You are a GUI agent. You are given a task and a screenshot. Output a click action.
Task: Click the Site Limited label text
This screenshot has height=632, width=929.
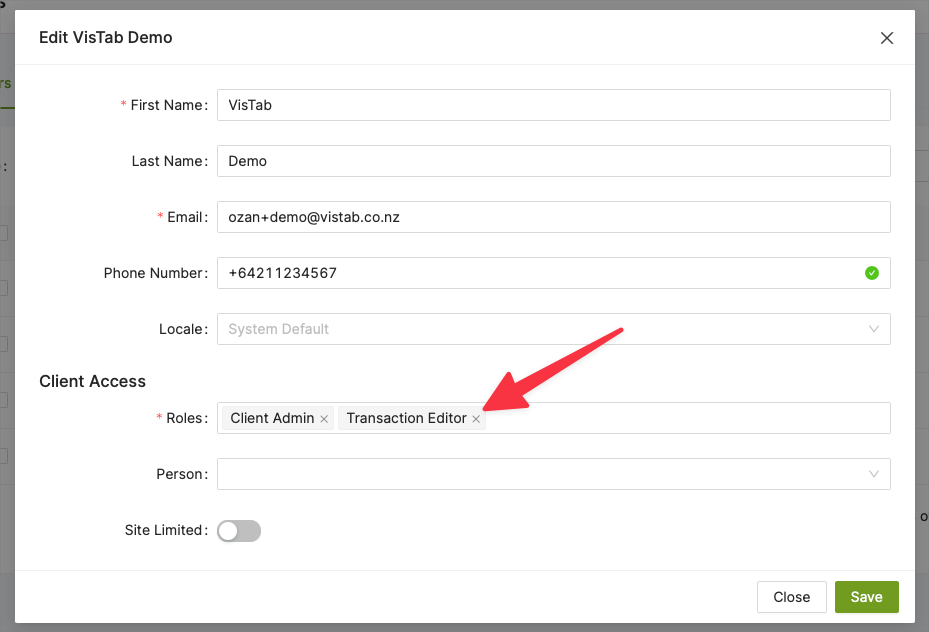(x=164, y=531)
